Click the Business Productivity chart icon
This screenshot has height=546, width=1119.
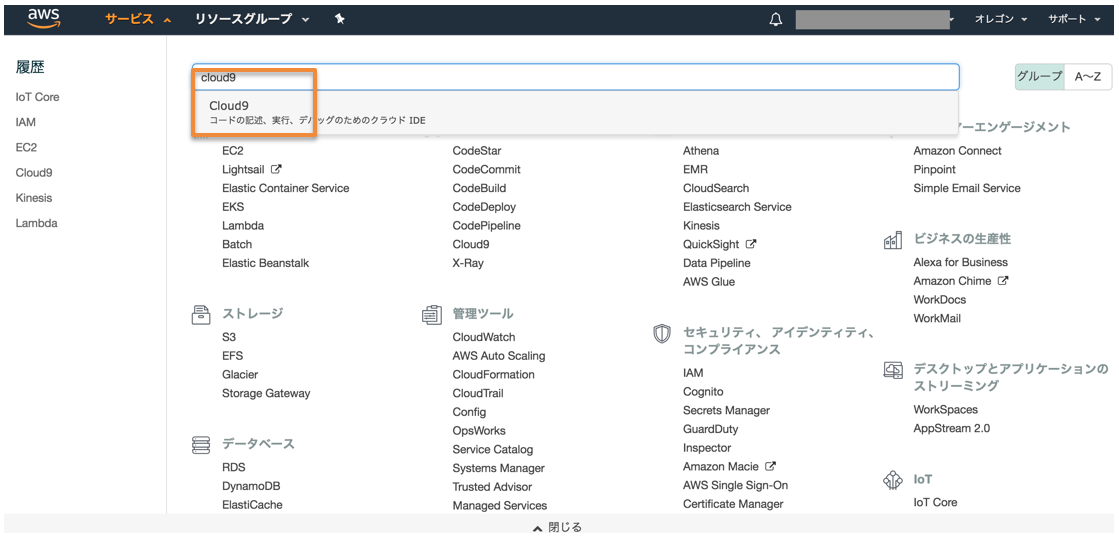pyautogui.click(x=893, y=240)
